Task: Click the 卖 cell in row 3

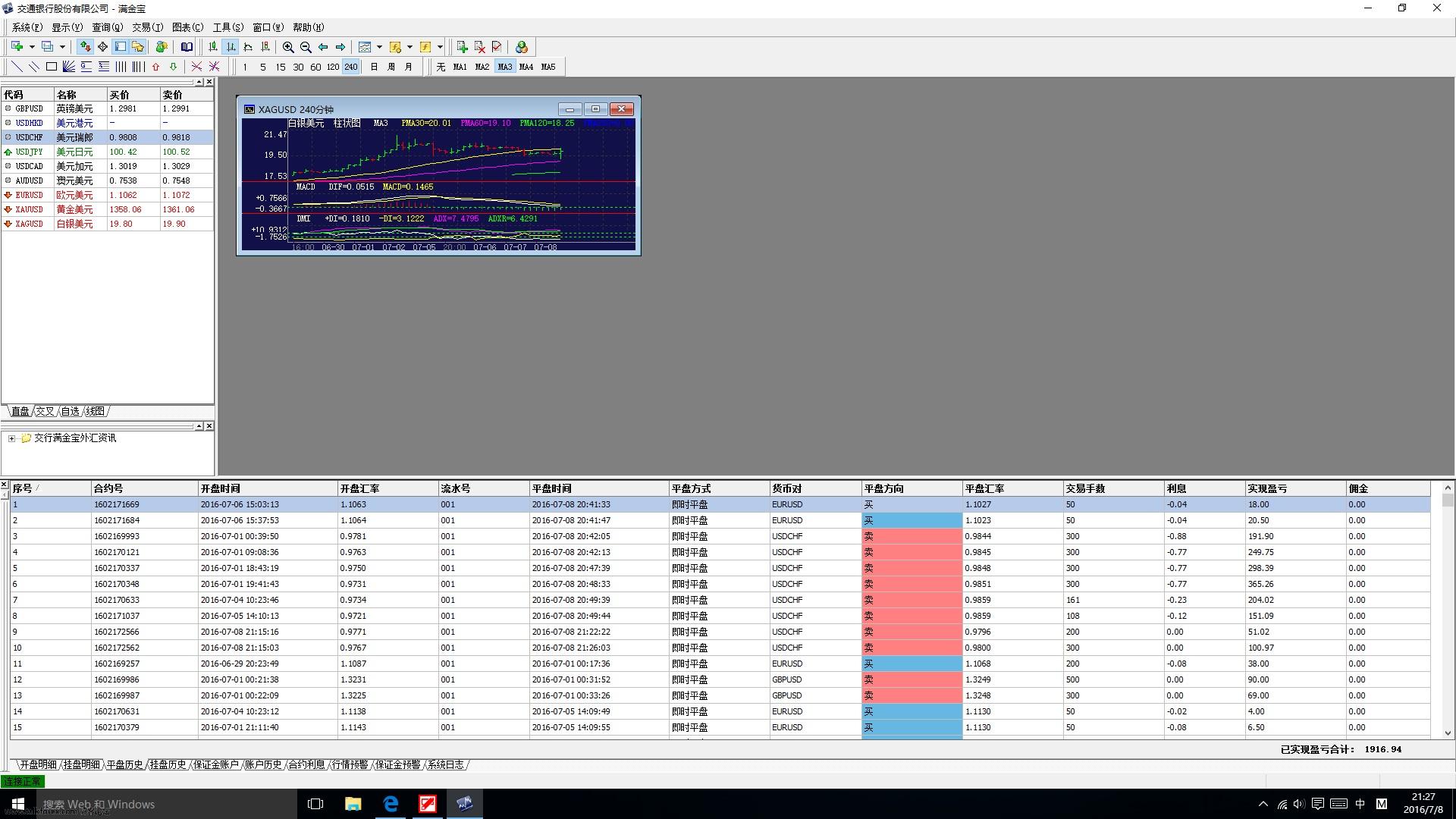Action: point(912,536)
